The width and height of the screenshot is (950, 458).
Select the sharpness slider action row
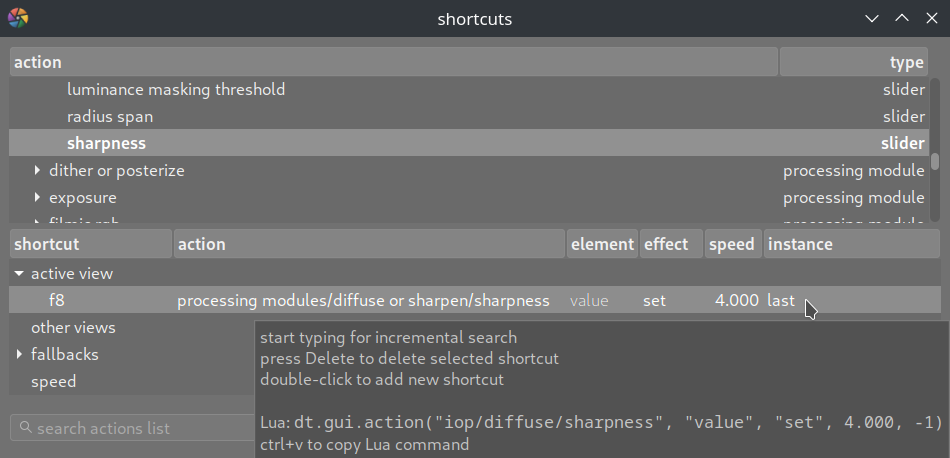coord(106,144)
